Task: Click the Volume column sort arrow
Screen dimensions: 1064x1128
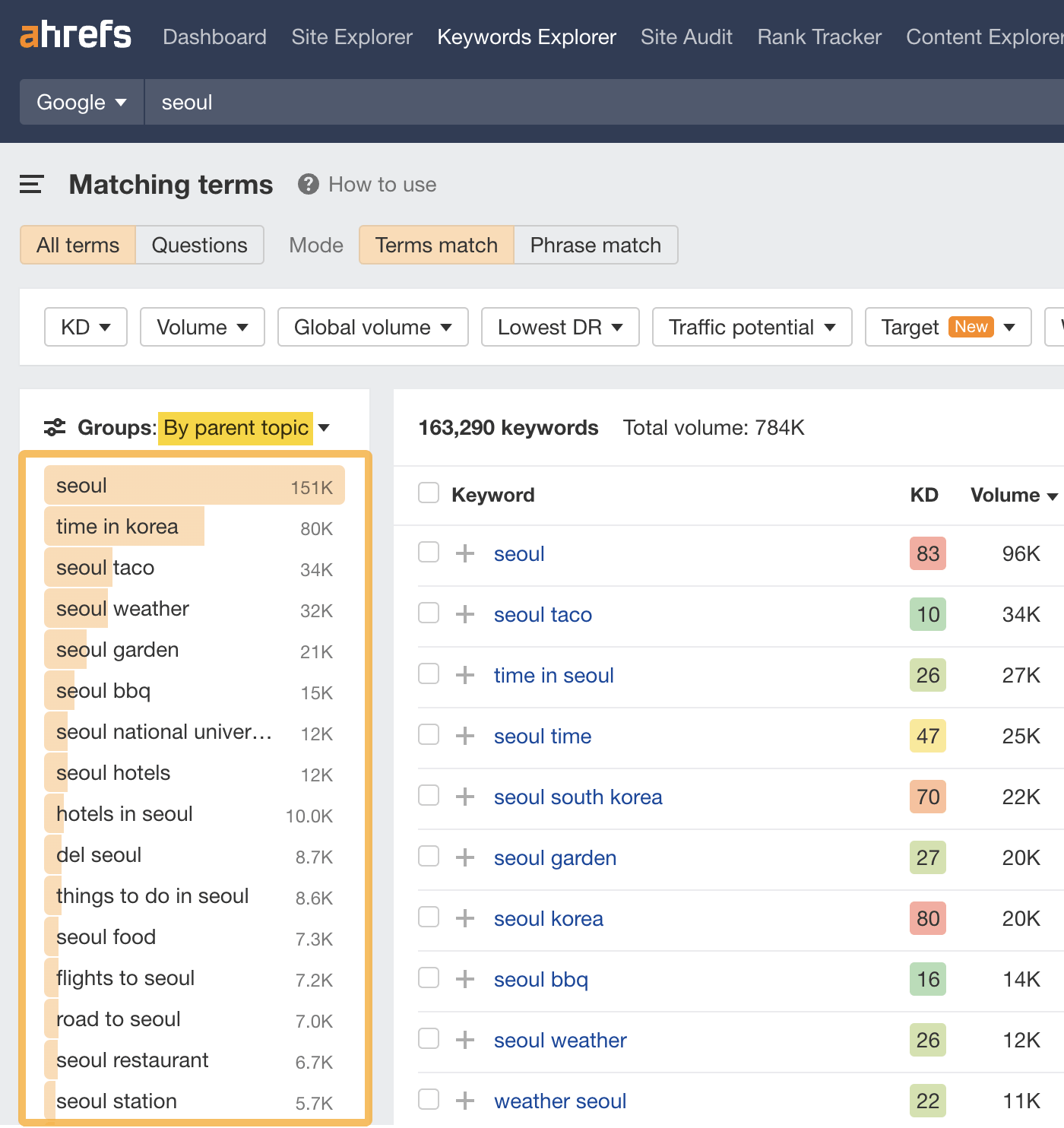Action: (1053, 495)
